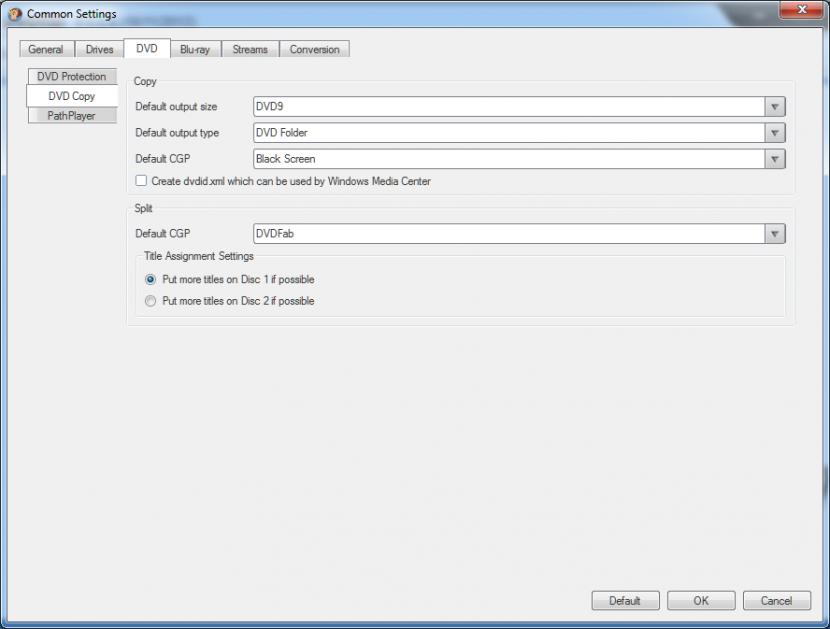This screenshot has height=629, width=830.
Task: Select the DVD Protection side tab
Action: (72, 76)
